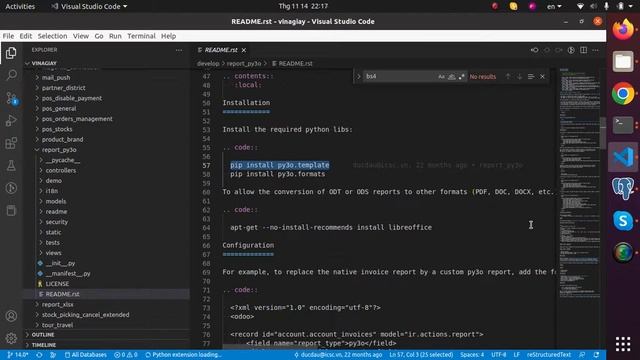
Task: Collapse the report_py3o folder
Action: pos(59,150)
